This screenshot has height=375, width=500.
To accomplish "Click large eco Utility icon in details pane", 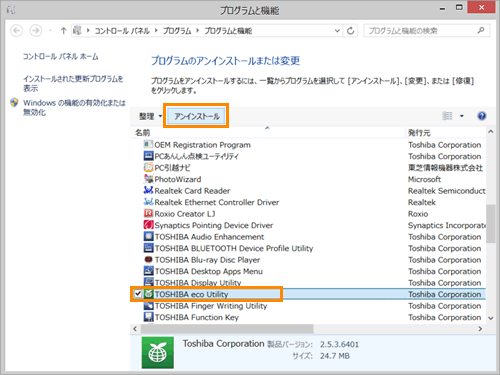I will tap(158, 353).
